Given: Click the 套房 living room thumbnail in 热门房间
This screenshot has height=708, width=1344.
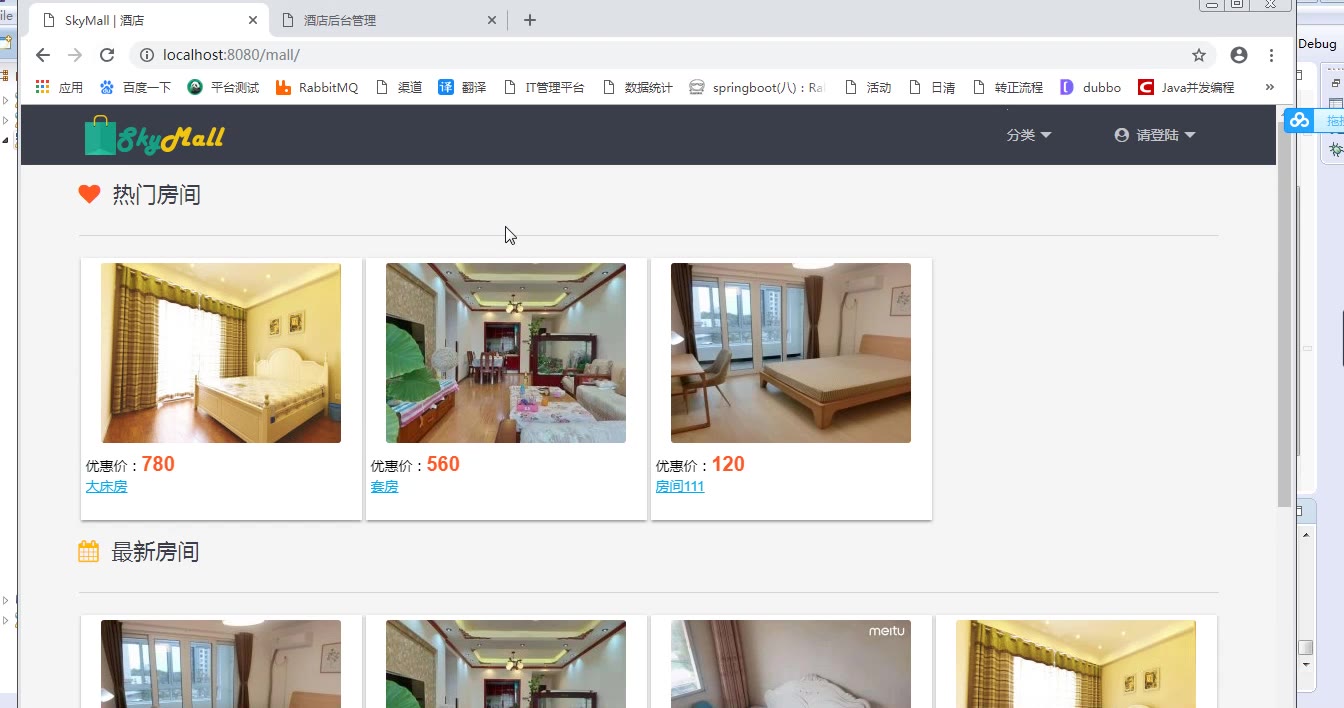Looking at the screenshot, I should click(506, 353).
